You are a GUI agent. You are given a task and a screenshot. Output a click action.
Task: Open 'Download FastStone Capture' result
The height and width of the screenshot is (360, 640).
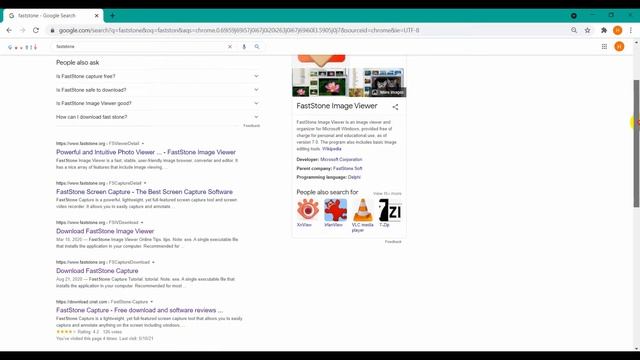click(97, 271)
